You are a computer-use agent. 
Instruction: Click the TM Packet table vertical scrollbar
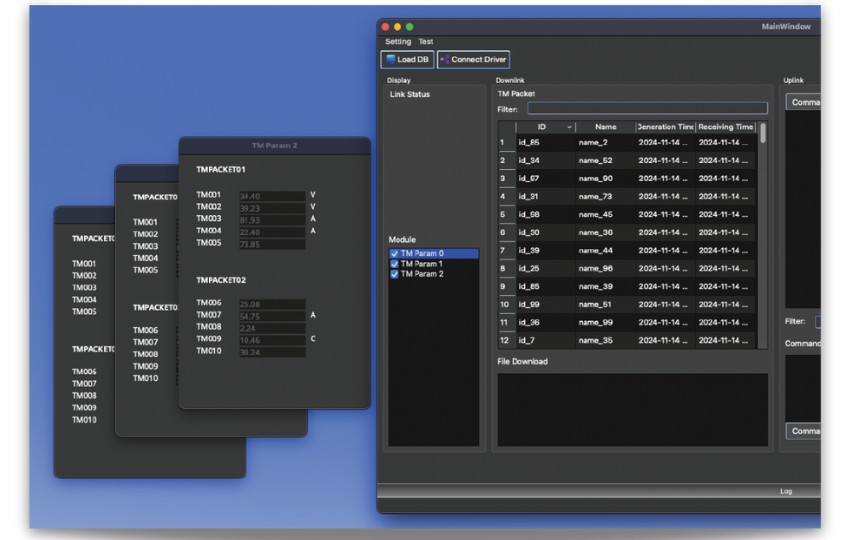763,134
